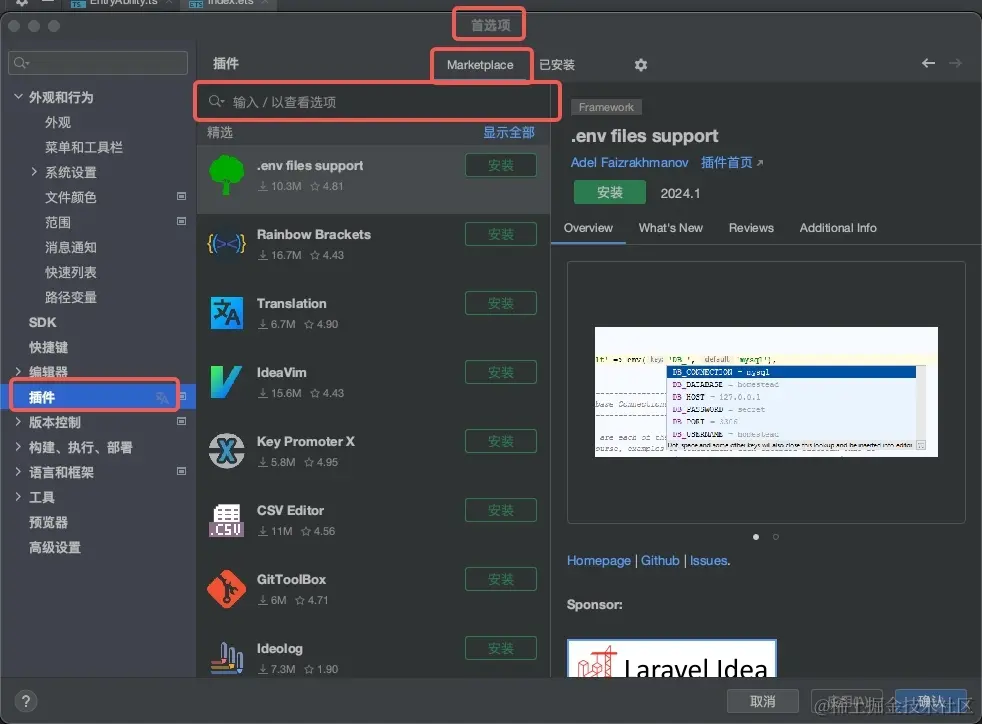
Task: Install the IdeaVim plugin
Action: click(x=501, y=372)
